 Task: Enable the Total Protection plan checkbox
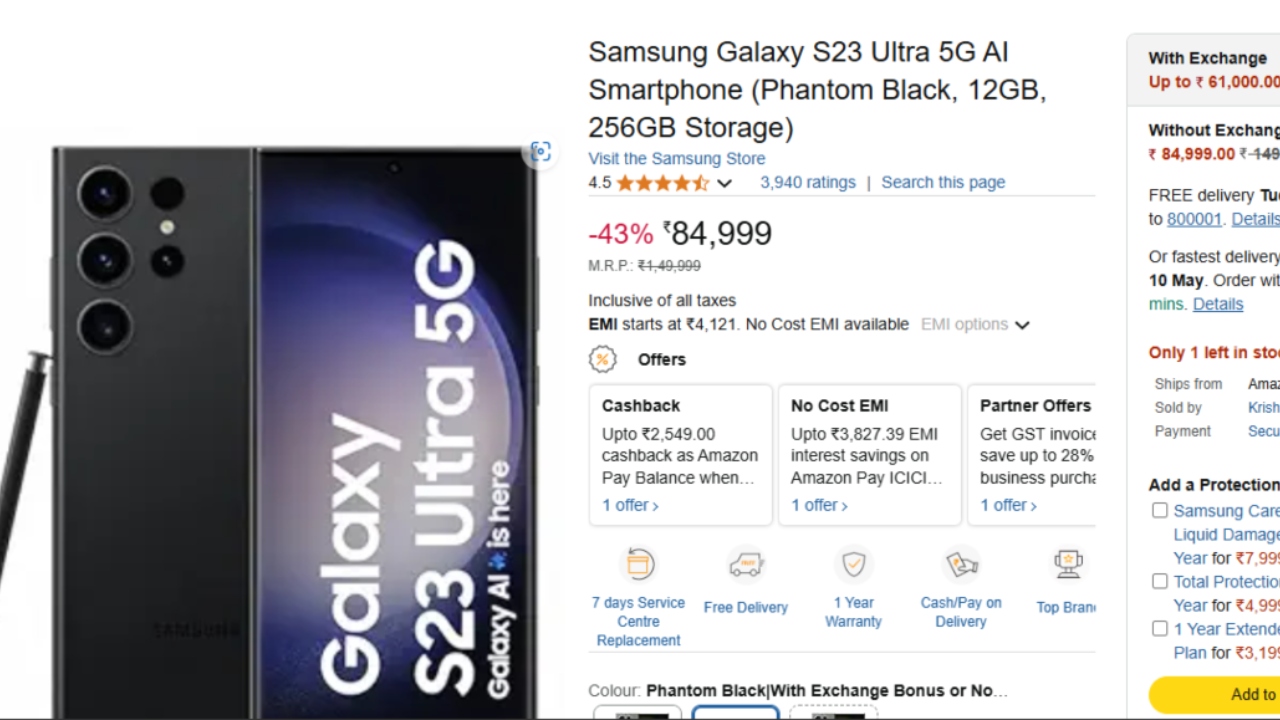tap(1160, 581)
